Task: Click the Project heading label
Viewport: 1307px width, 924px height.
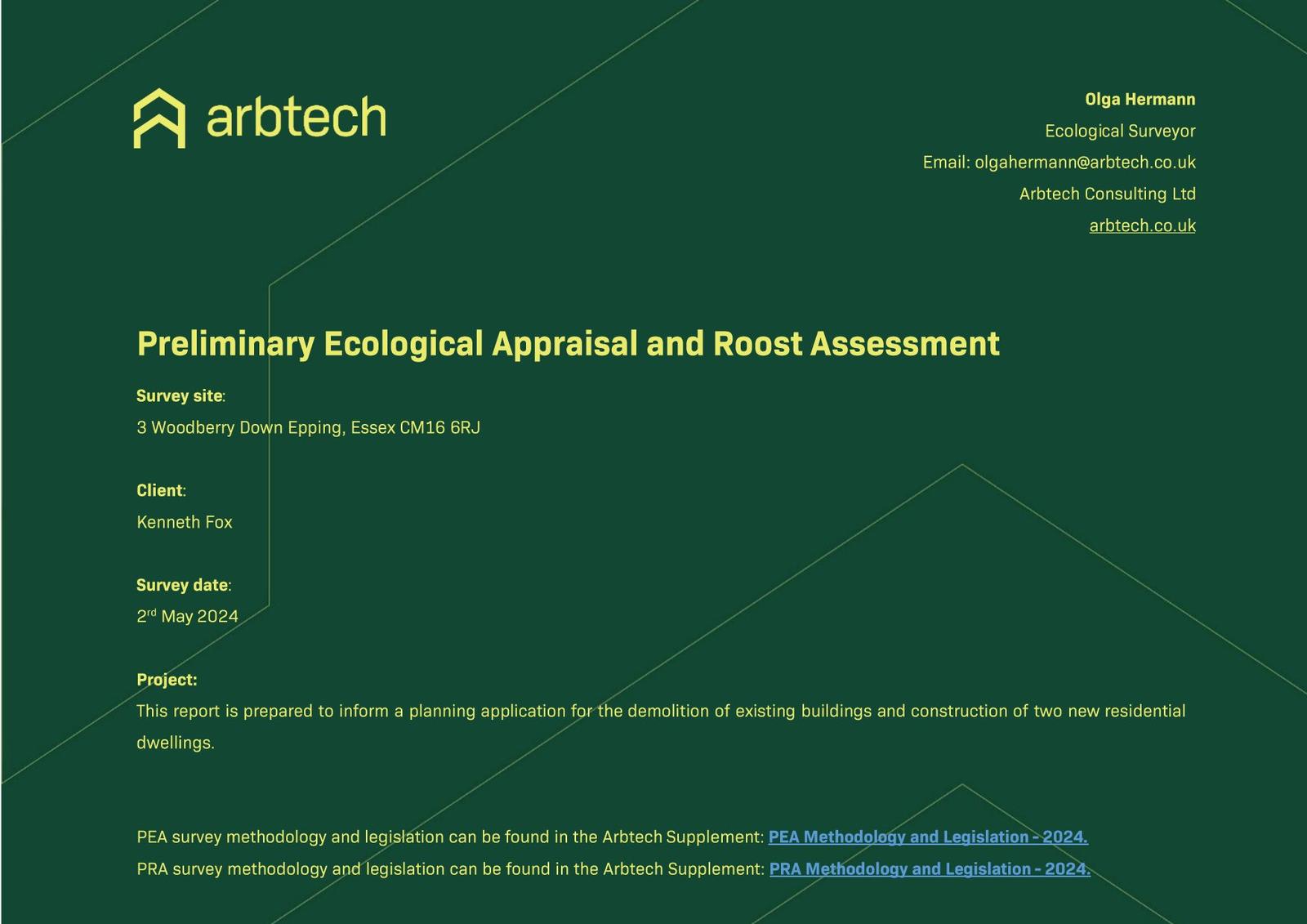Action: (167, 680)
